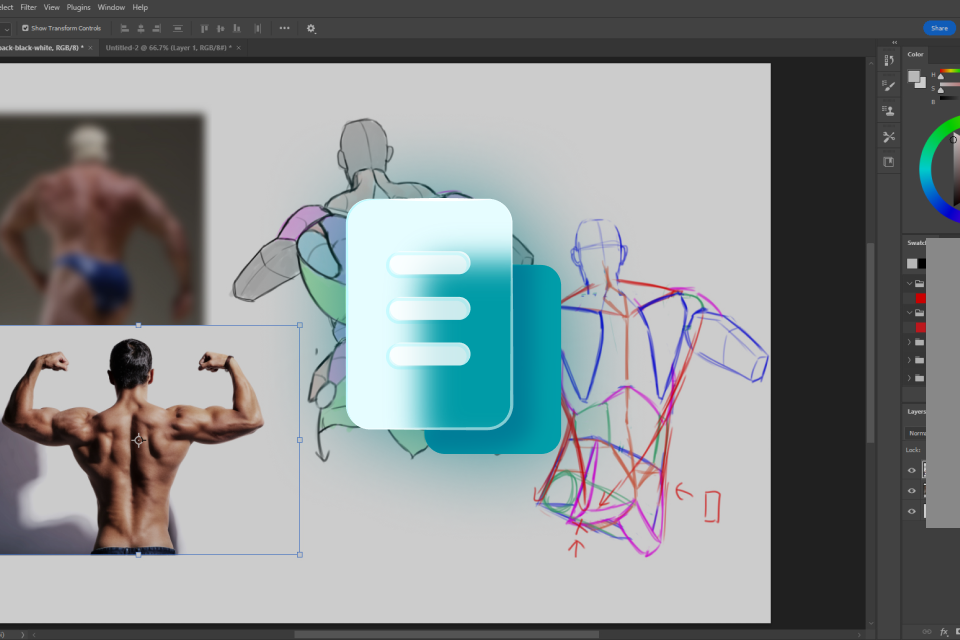Viewport: 960px width, 640px height.
Task: Add a layer style with fx icon
Action: [x=943, y=631]
